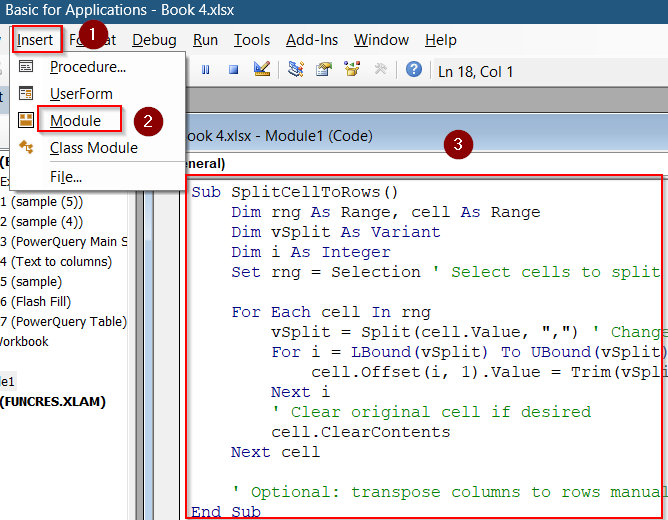
Task: Select sheet 4 (Text to columns) in tree
Action: 56,261
